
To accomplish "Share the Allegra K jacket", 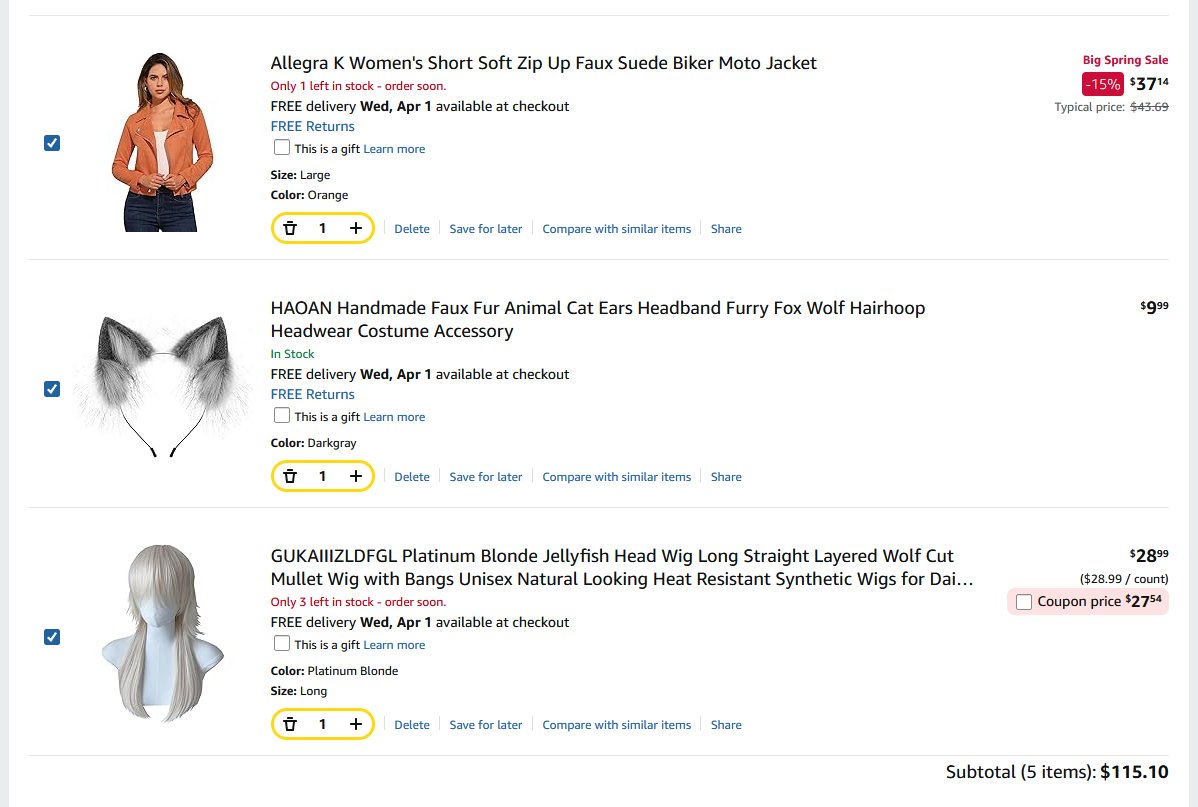I will [x=726, y=229].
